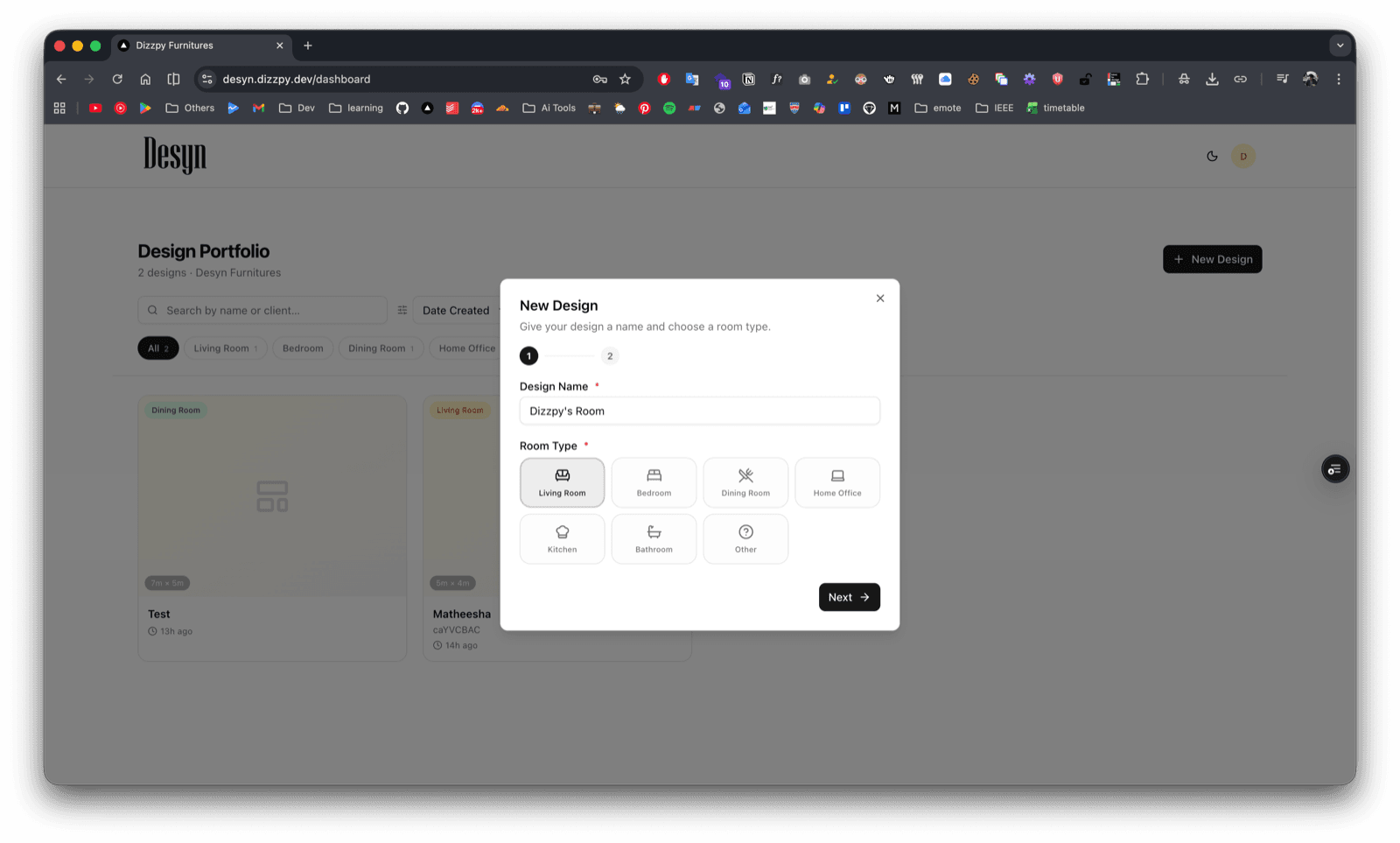This screenshot has width=1400, height=843.
Task: Filter designs by Living Room tab
Action: (x=226, y=348)
